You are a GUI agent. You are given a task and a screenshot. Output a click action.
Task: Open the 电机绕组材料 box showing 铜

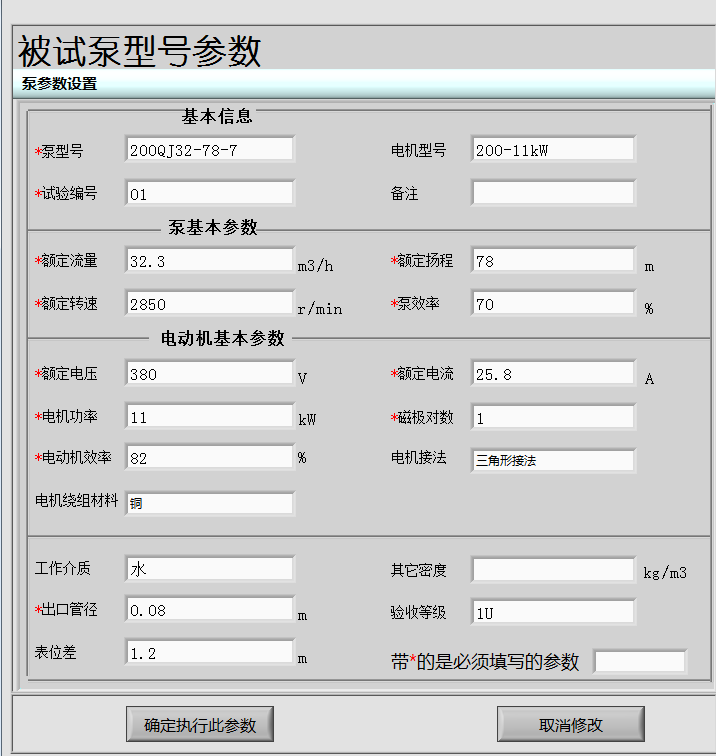click(x=210, y=503)
